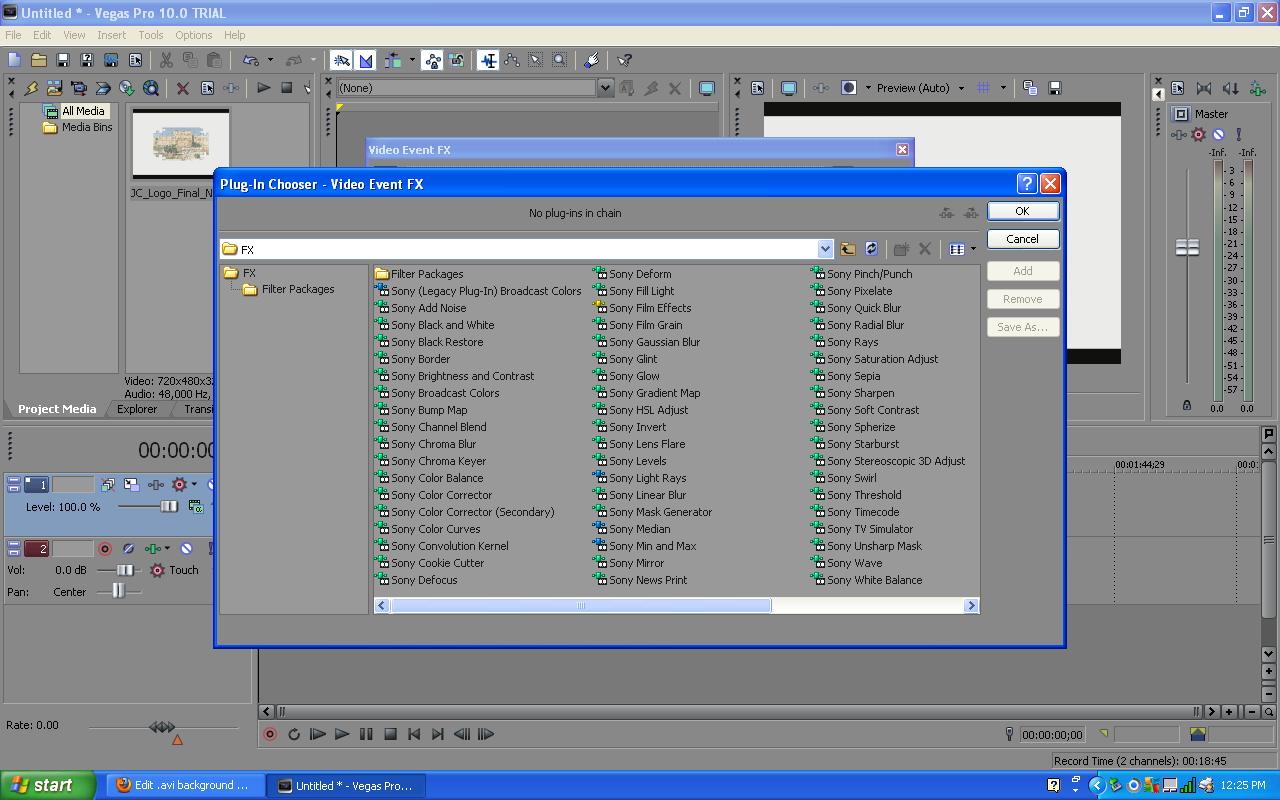Toggle Ignore Event Grouping button
1280x800 pixels.
(456, 60)
